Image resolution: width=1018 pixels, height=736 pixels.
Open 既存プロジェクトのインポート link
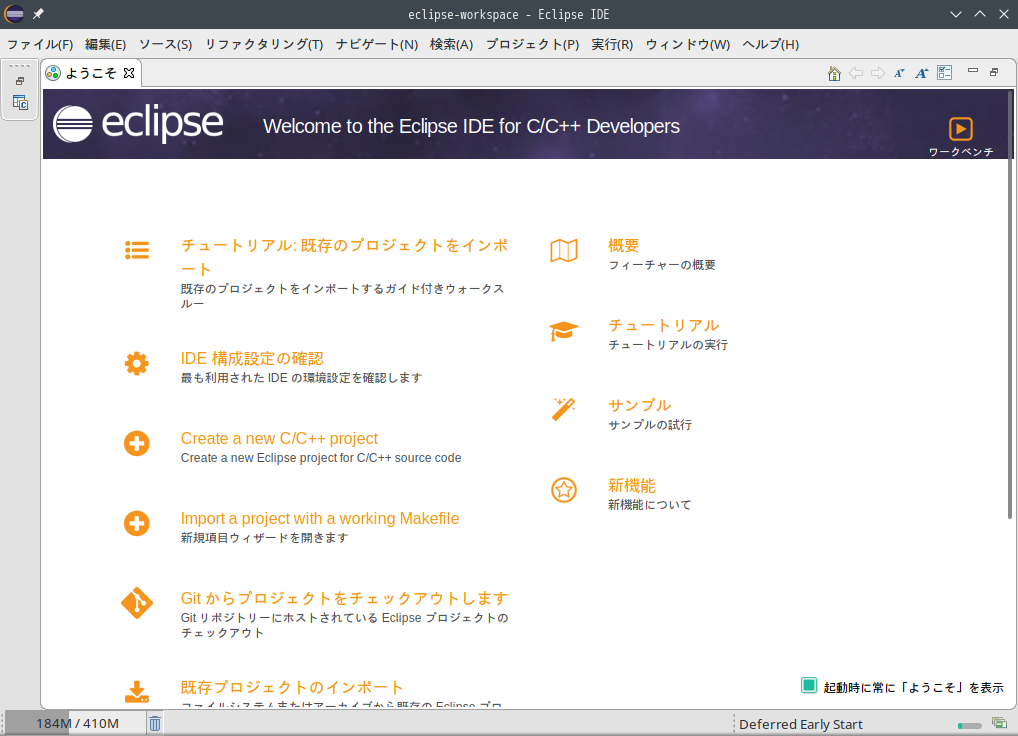(292, 687)
